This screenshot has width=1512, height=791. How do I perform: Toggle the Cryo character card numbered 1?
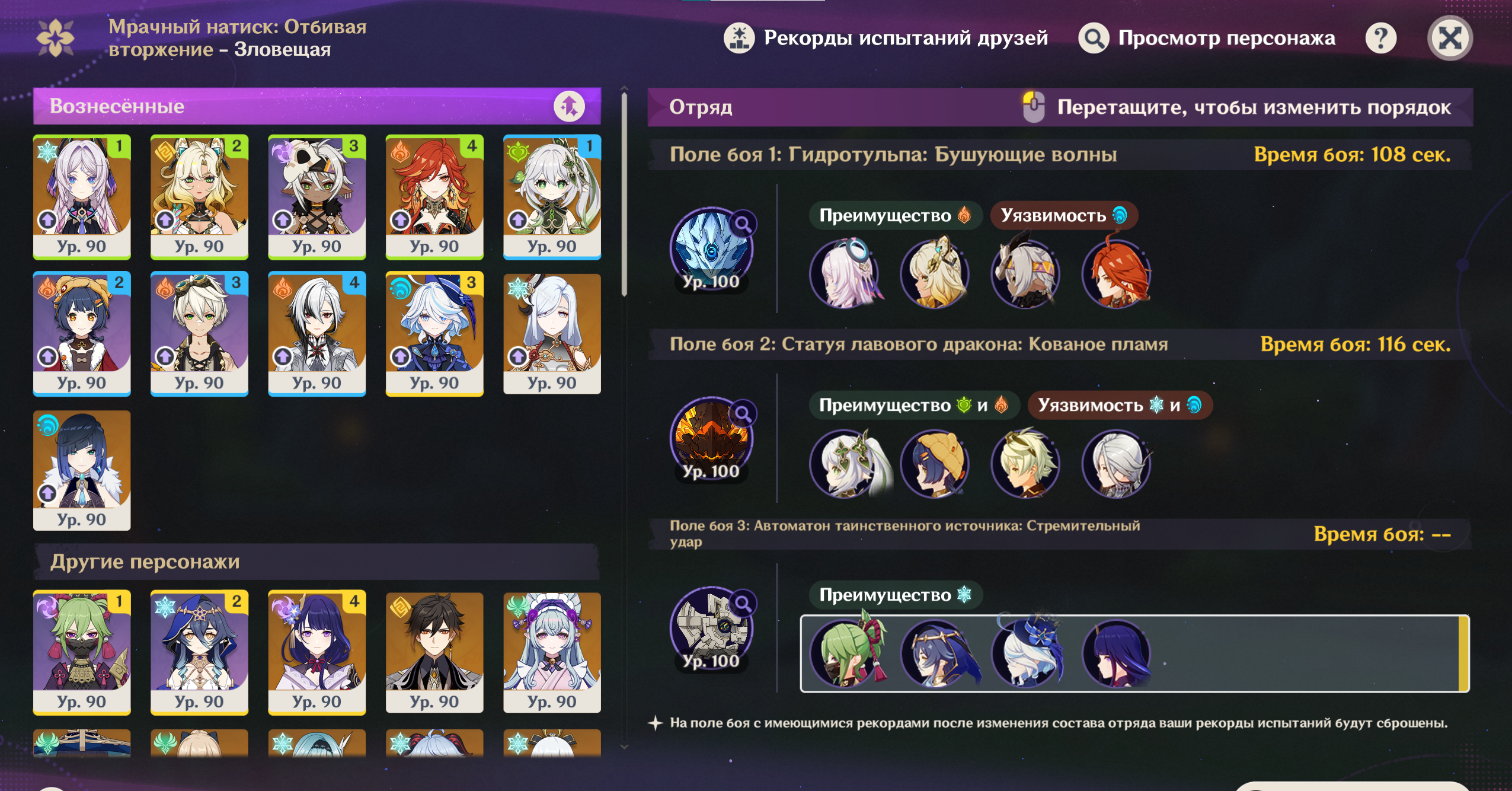pos(82,197)
